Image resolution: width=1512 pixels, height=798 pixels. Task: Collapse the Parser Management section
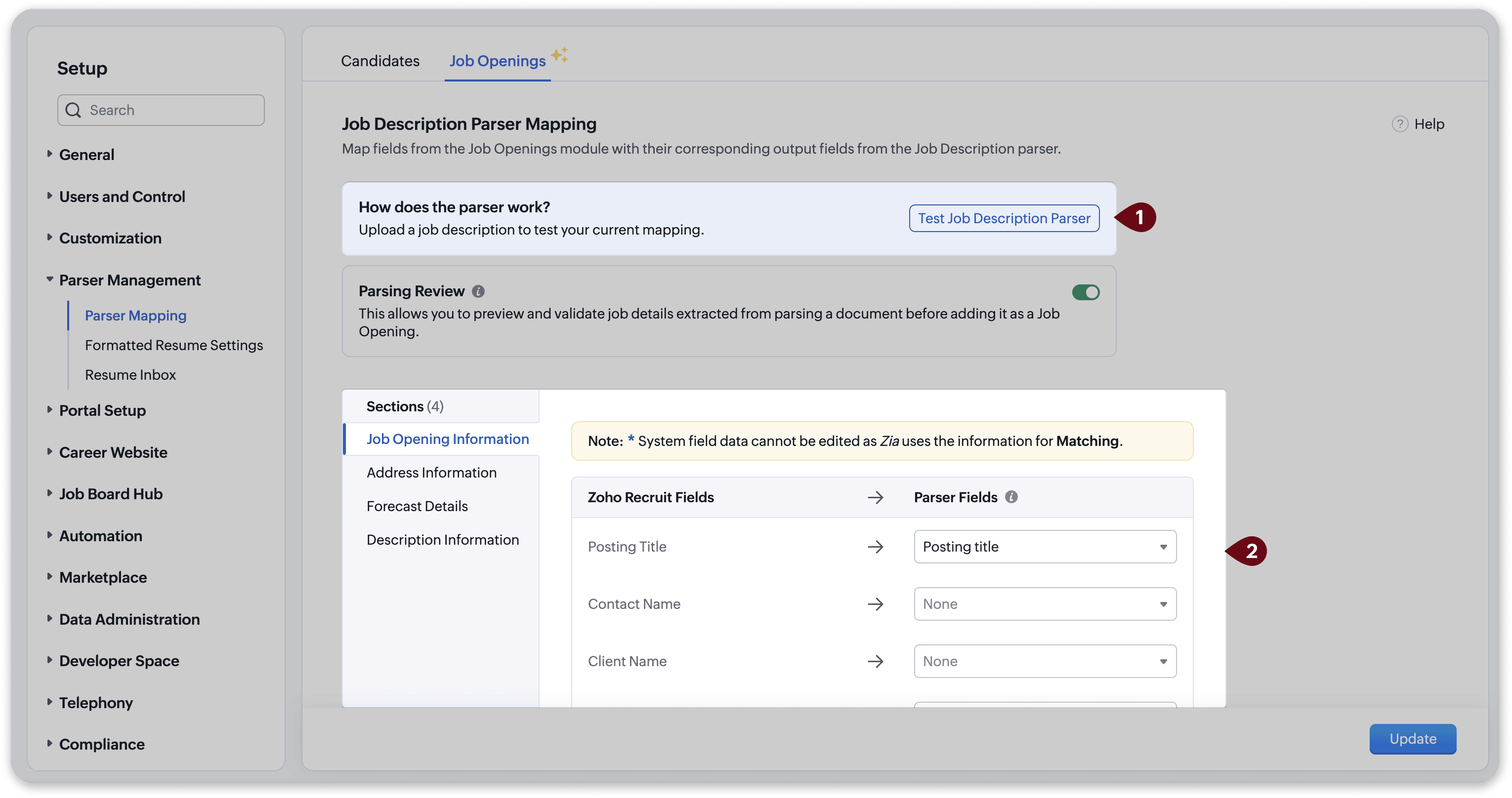pos(129,280)
